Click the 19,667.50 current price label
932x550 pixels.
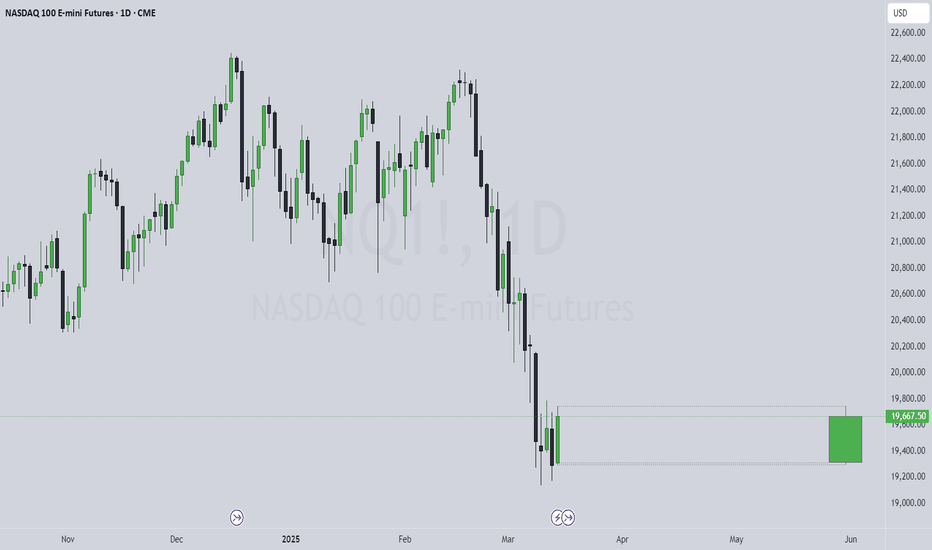[908, 416]
